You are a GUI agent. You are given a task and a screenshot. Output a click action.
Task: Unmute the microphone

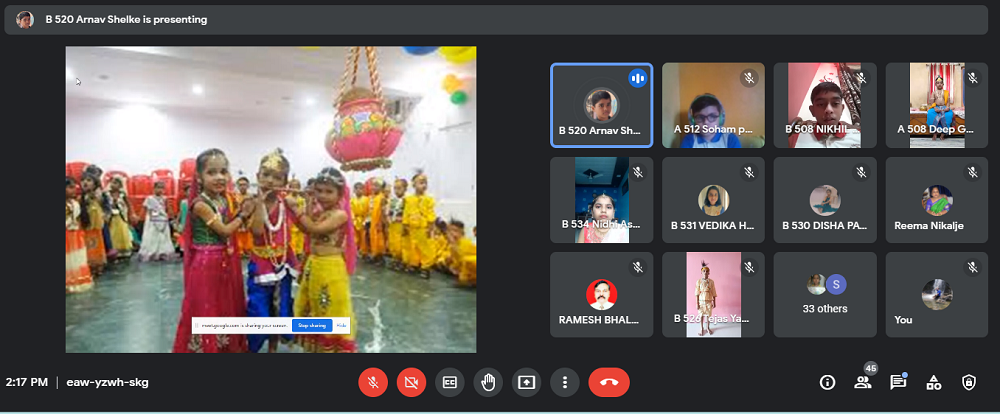point(373,382)
